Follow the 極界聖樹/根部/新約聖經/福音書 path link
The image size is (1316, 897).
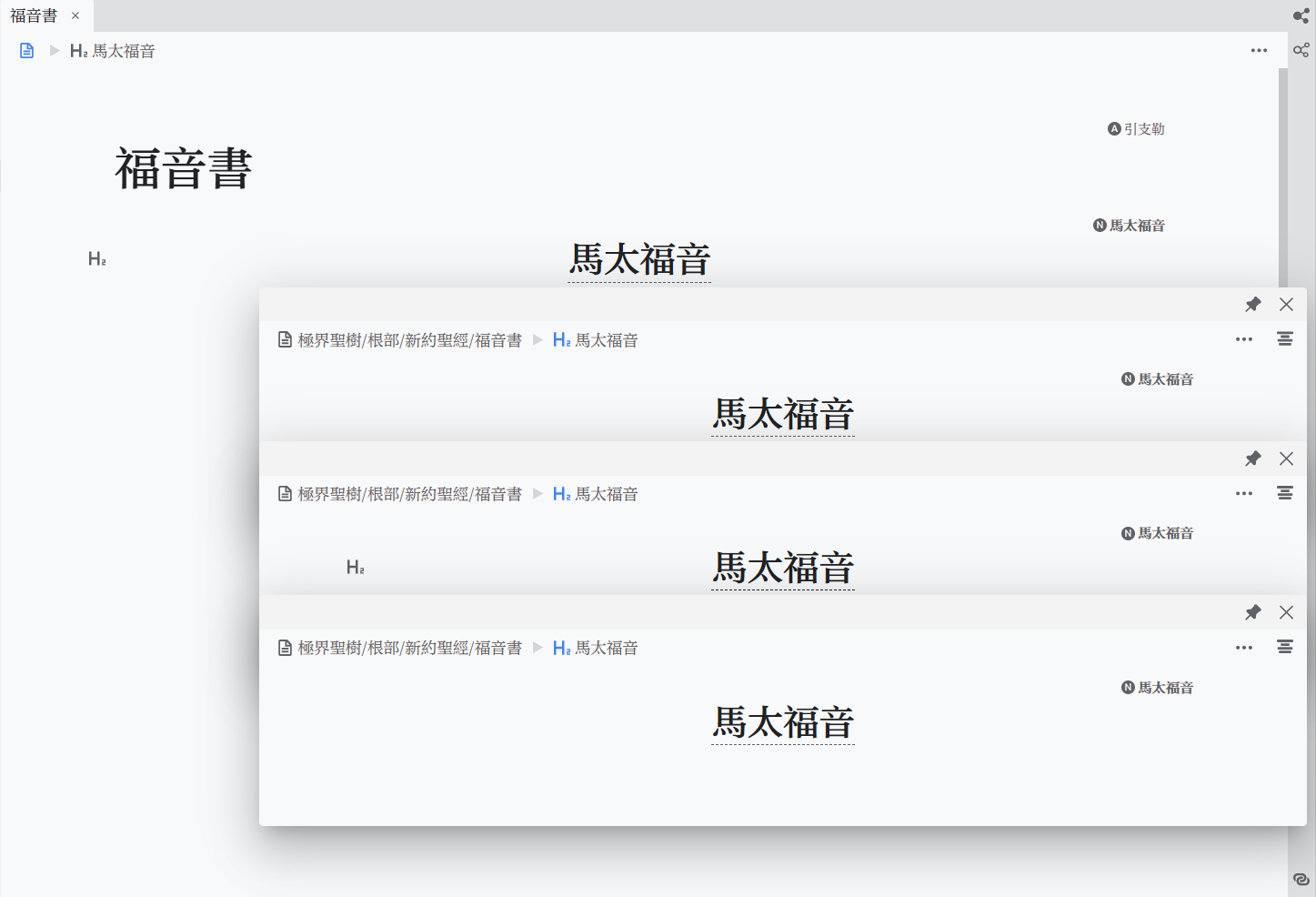[x=408, y=339]
